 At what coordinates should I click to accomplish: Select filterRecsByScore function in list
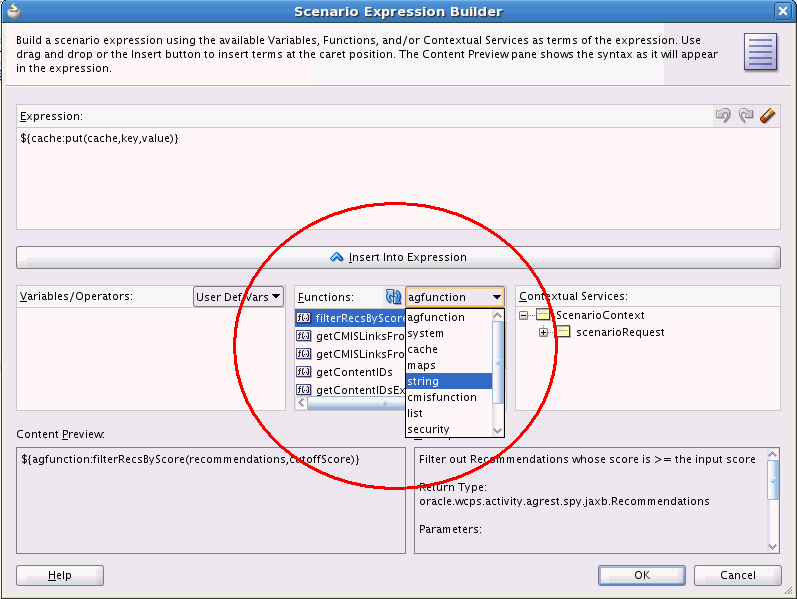[x=350, y=318]
